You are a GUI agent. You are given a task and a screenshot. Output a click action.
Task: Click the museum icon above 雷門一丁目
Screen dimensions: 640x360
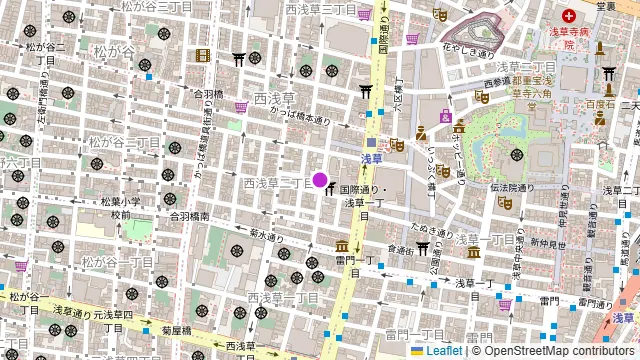point(342,247)
